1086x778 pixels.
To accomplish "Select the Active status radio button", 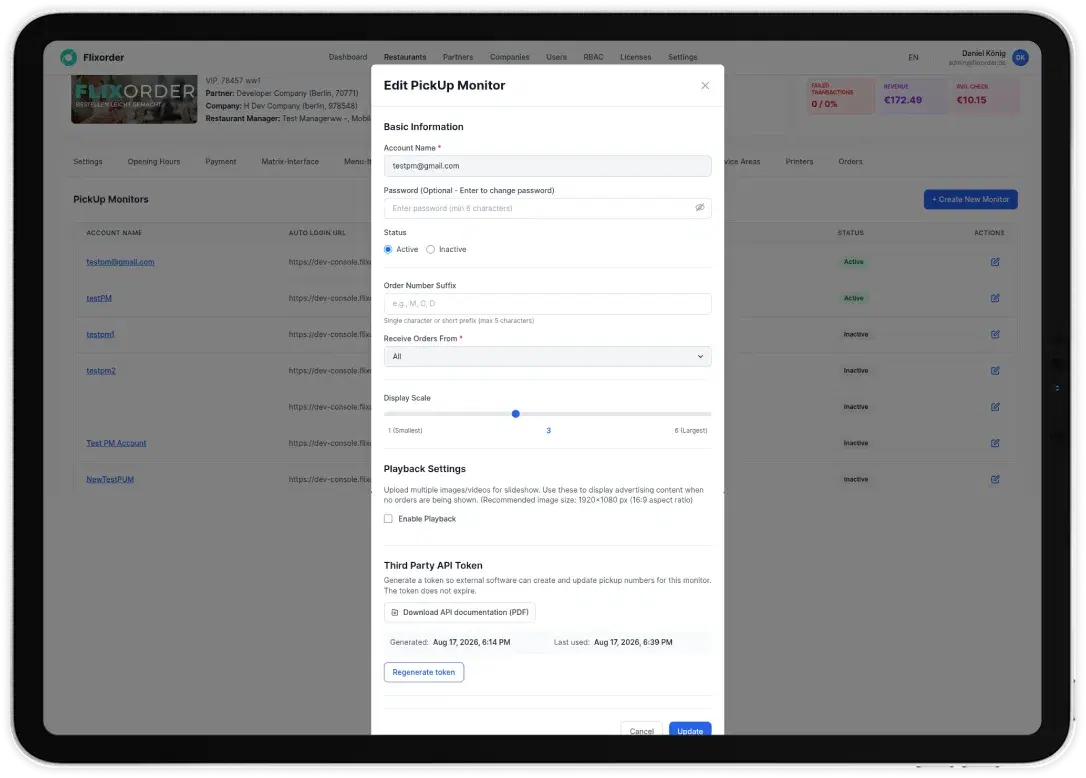I will click(x=388, y=249).
